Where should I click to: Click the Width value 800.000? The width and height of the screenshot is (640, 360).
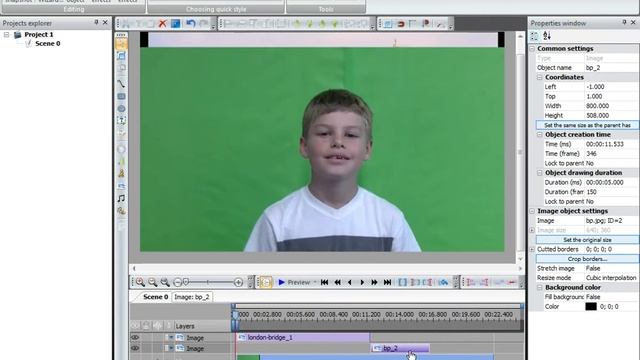point(611,106)
